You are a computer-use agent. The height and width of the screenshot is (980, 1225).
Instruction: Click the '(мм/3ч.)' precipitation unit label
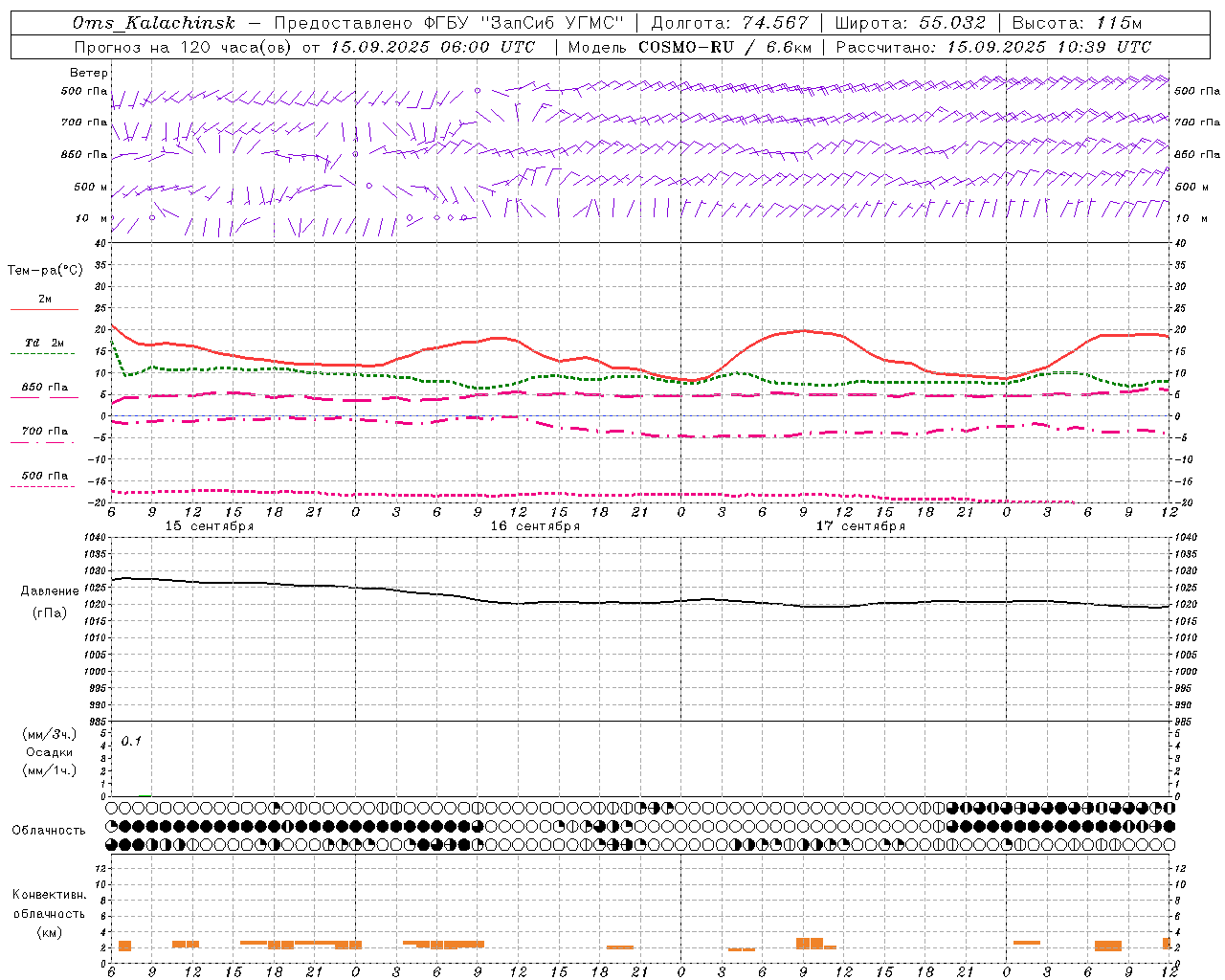click(x=50, y=734)
